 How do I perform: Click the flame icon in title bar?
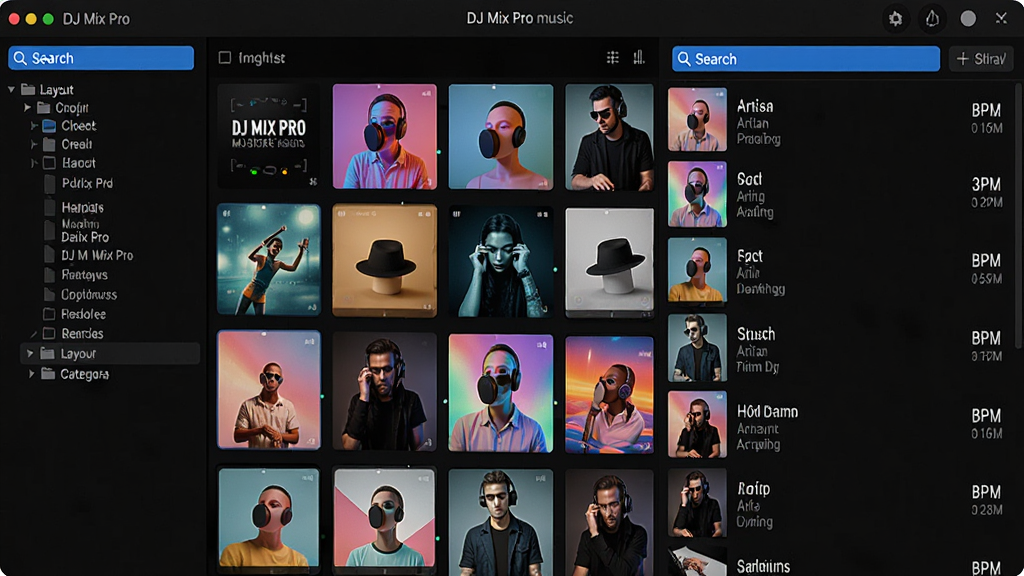[x=932, y=19]
